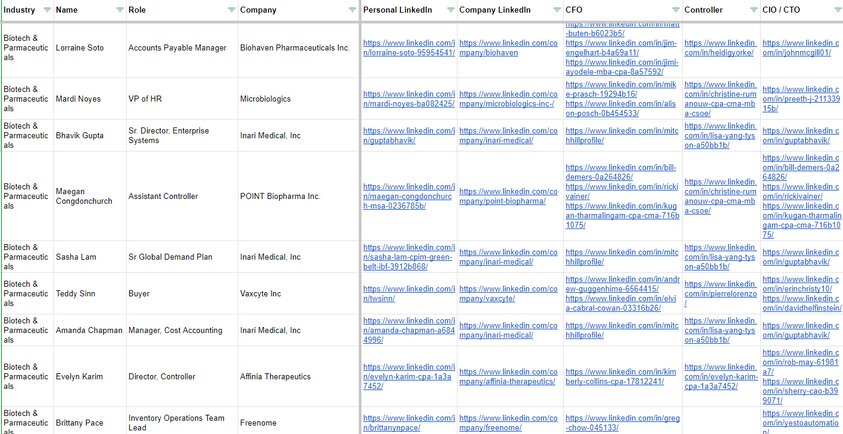Select the Freenome company cell

[298, 421]
